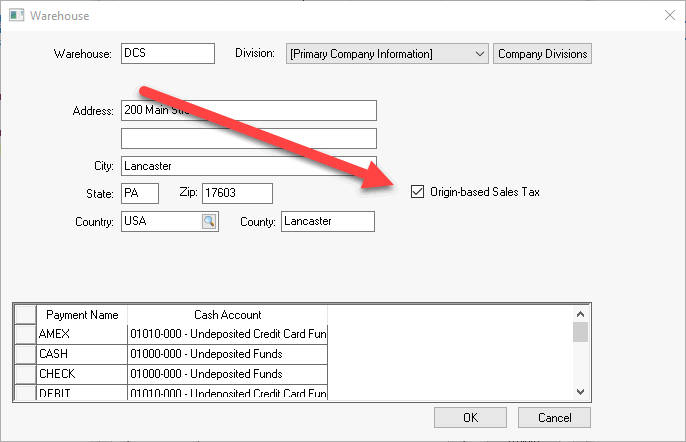Select the AMEX payment row header
The height and width of the screenshot is (442, 686).
[x=25, y=333]
